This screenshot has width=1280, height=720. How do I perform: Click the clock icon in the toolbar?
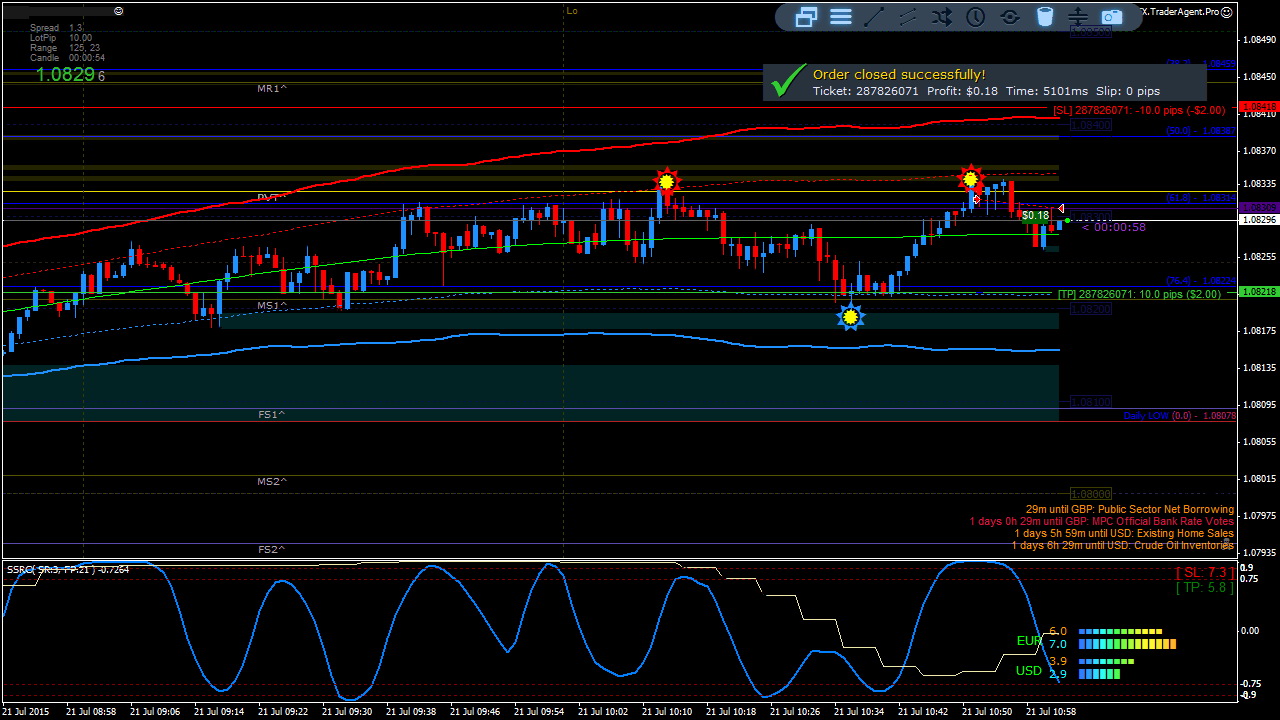coord(976,16)
